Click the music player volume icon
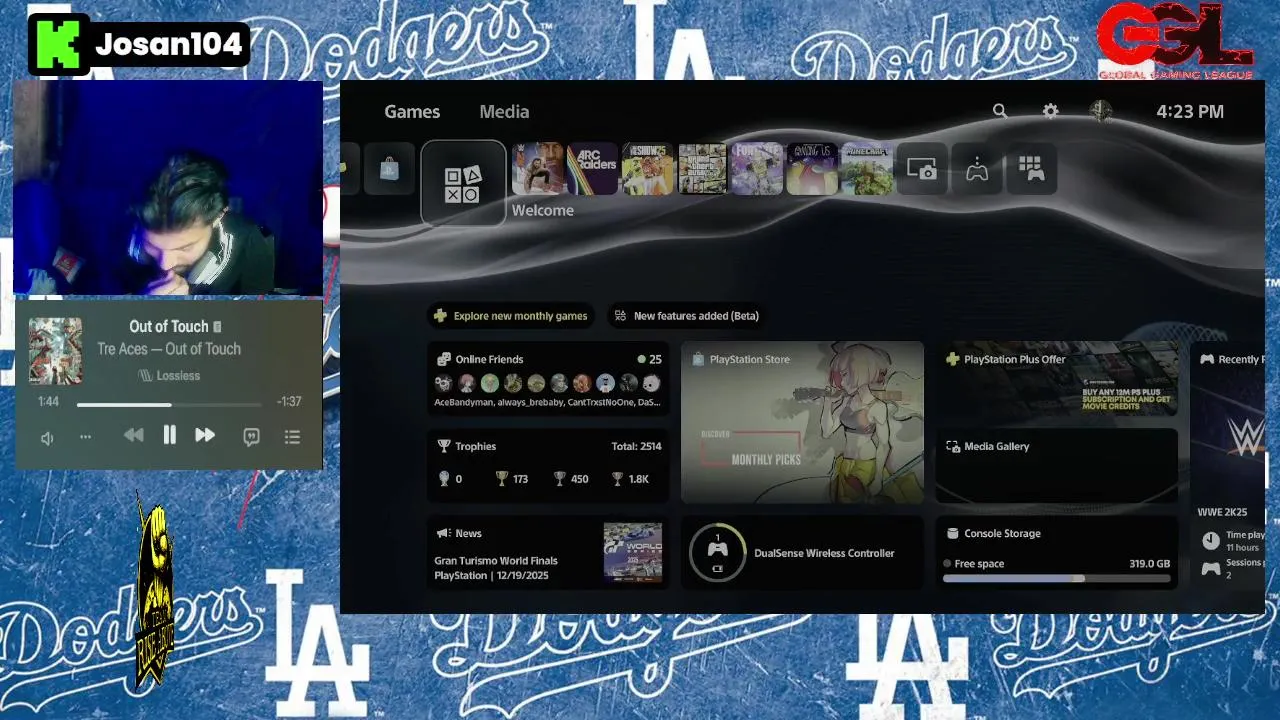 tap(46, 437)
